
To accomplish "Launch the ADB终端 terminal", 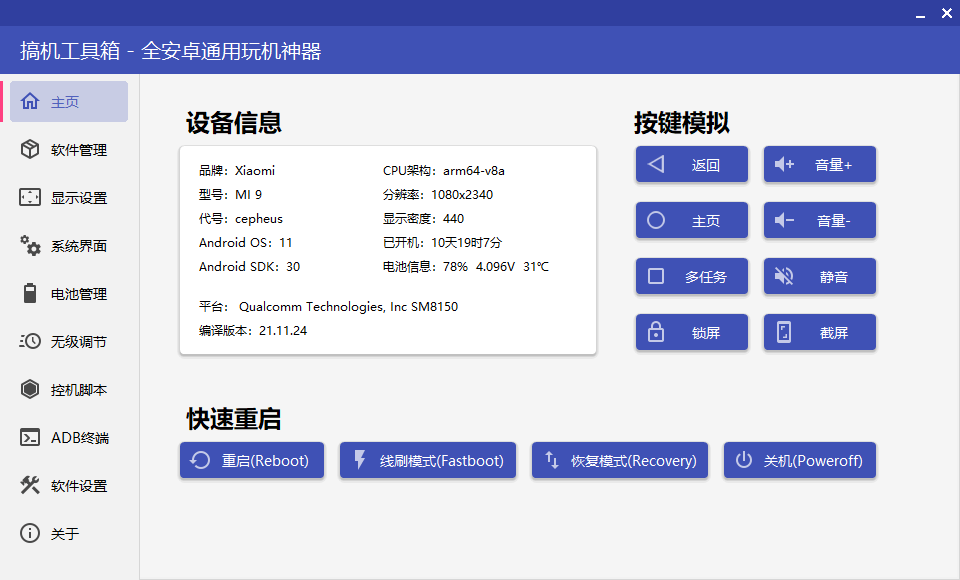I will 65,437.
